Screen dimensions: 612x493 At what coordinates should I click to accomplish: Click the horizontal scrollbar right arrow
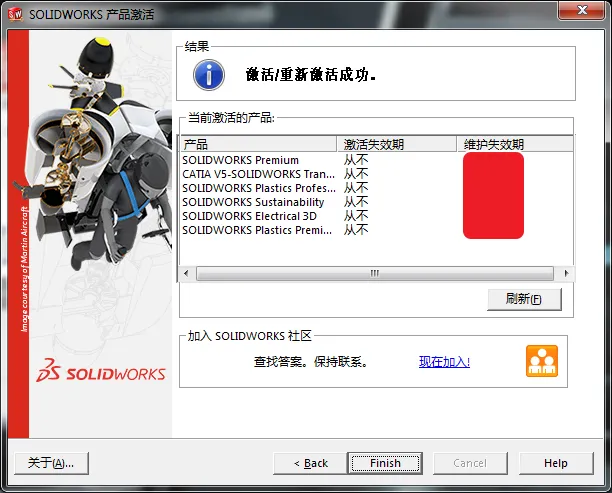pyautogui.click(x=566, y=273)
